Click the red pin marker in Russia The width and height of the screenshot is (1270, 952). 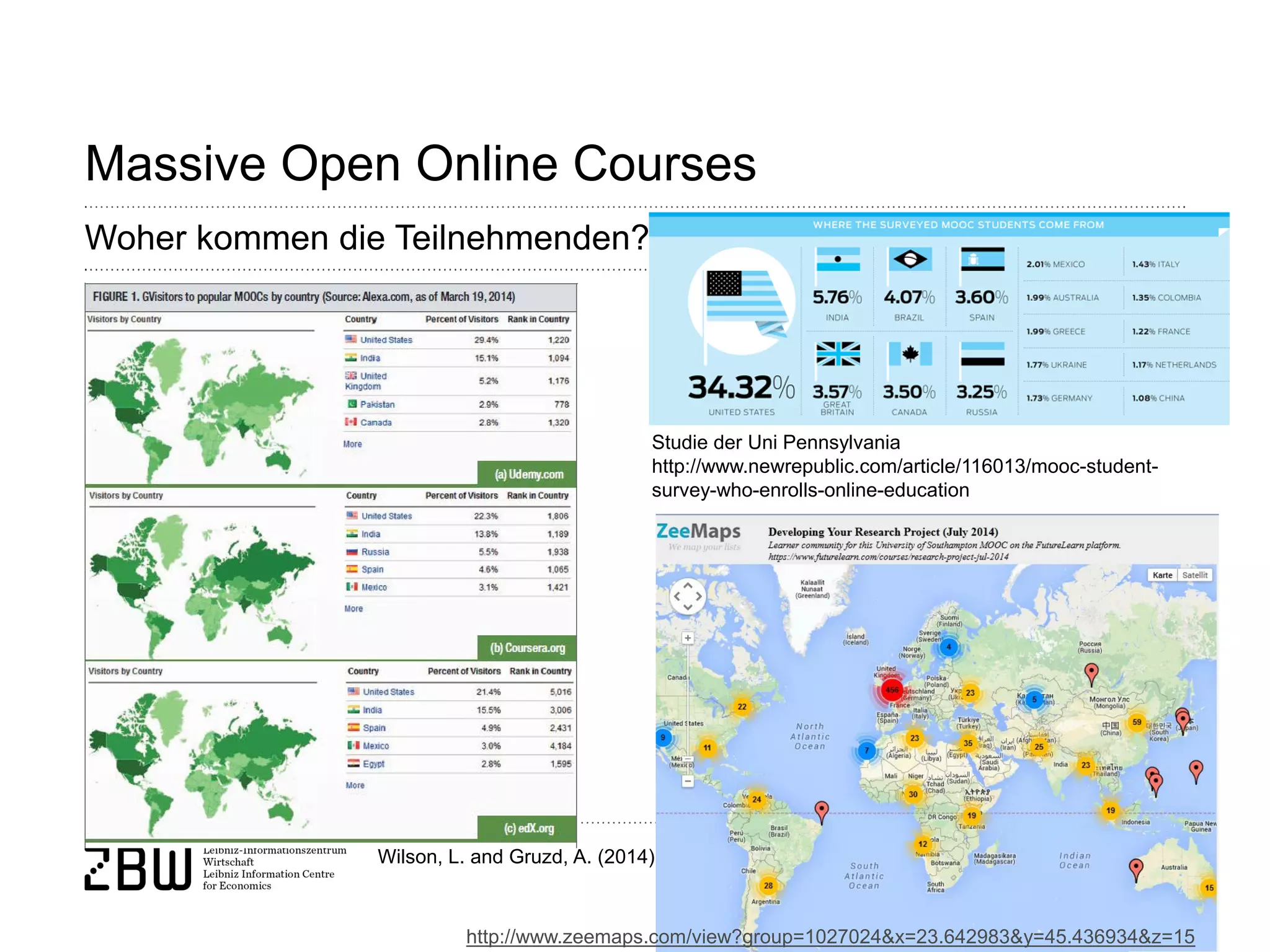(1091, 674)
